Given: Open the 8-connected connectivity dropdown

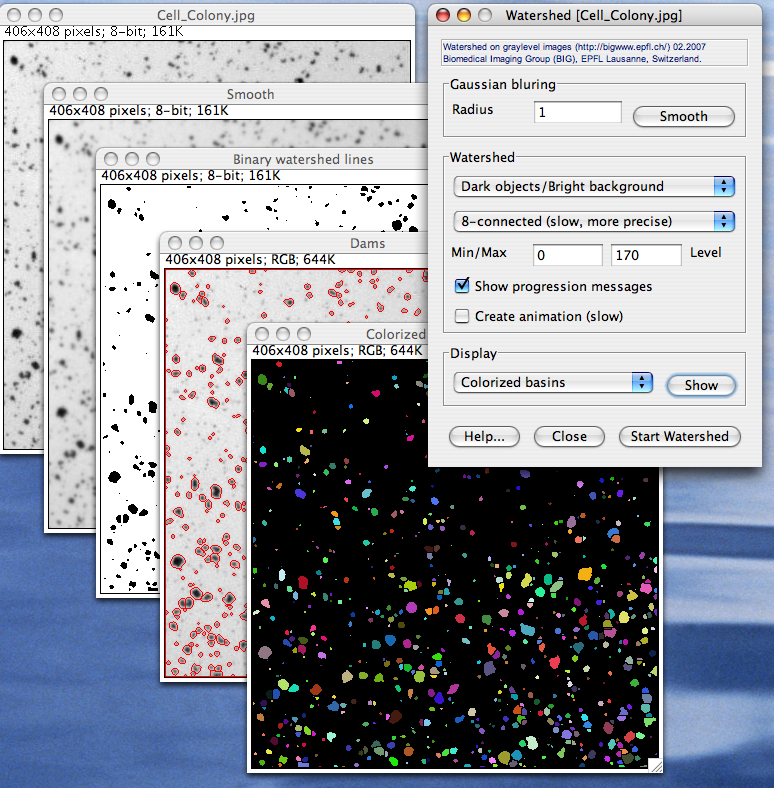Looking at the screenshot, I should click(x=594, y=221).
